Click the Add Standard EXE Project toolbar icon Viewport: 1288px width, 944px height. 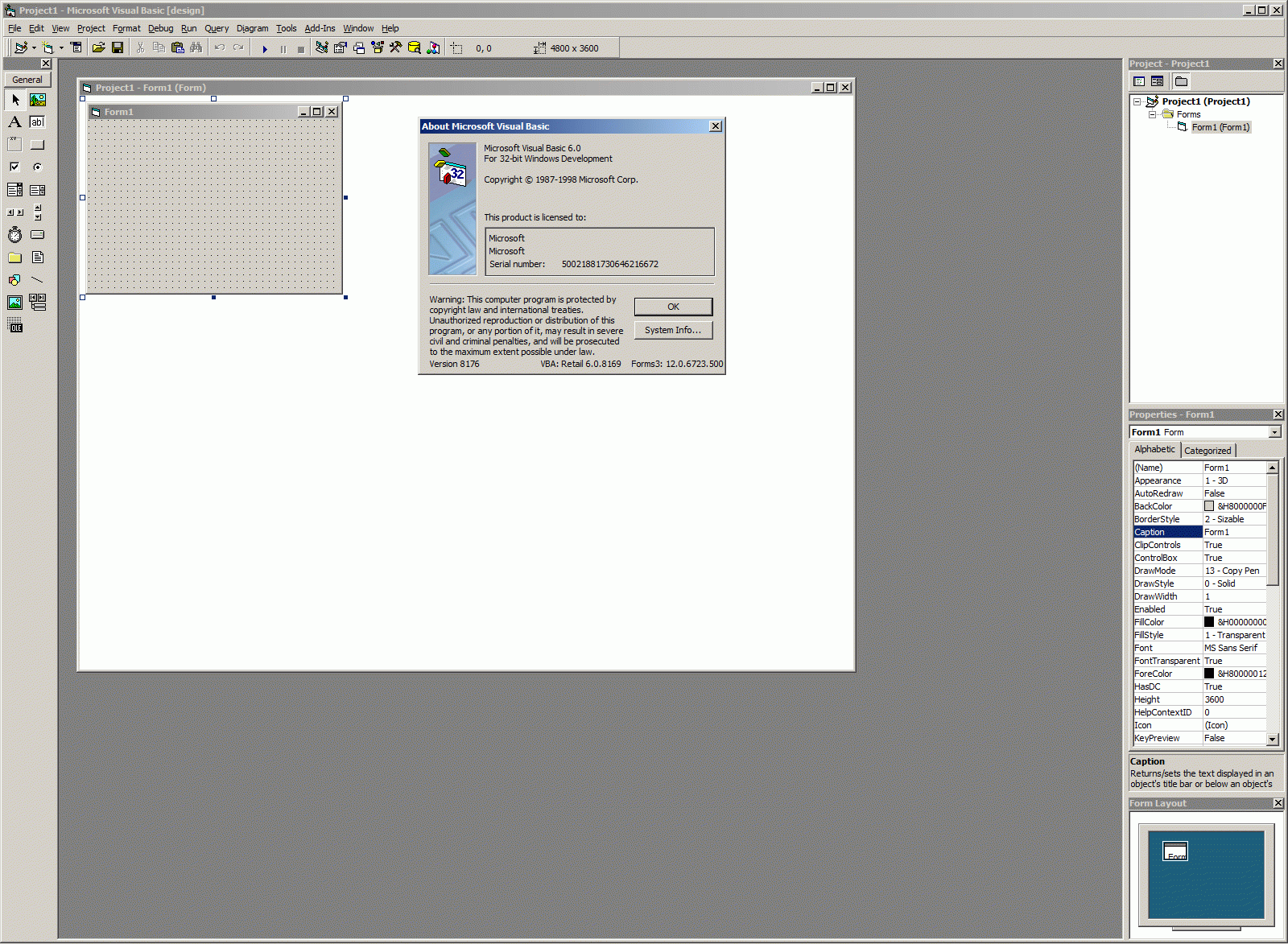[x=21, y=48]
